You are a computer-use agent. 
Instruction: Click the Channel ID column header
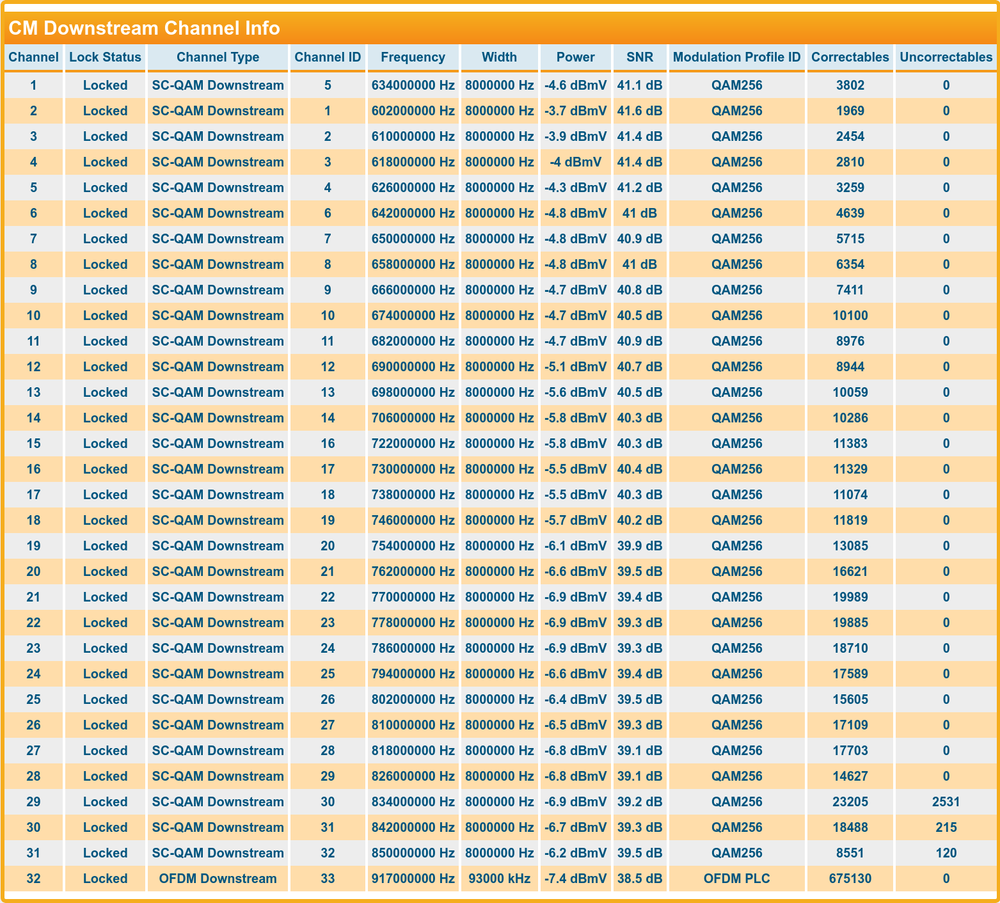[328, 57]
